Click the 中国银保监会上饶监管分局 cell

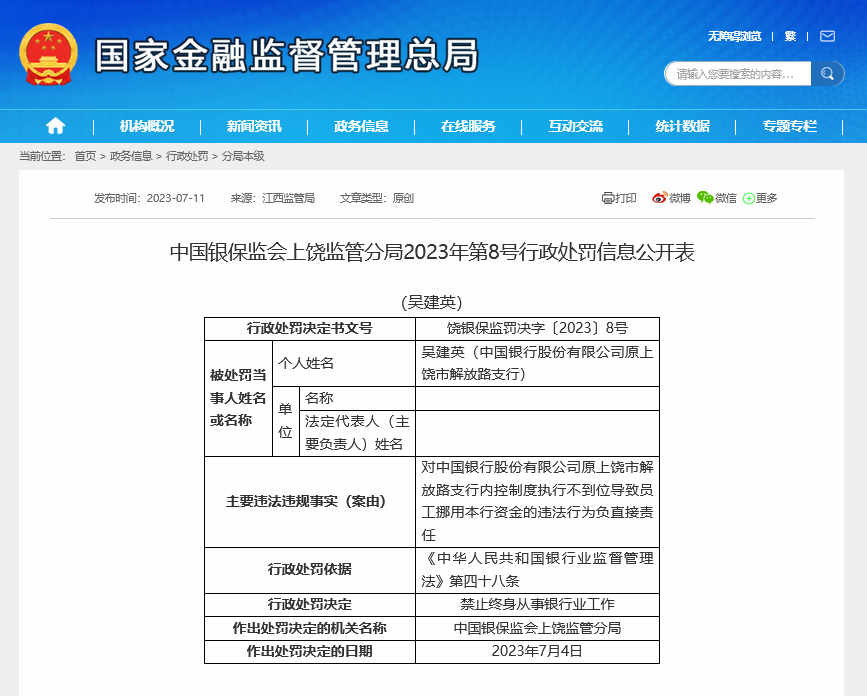[537, 629]
